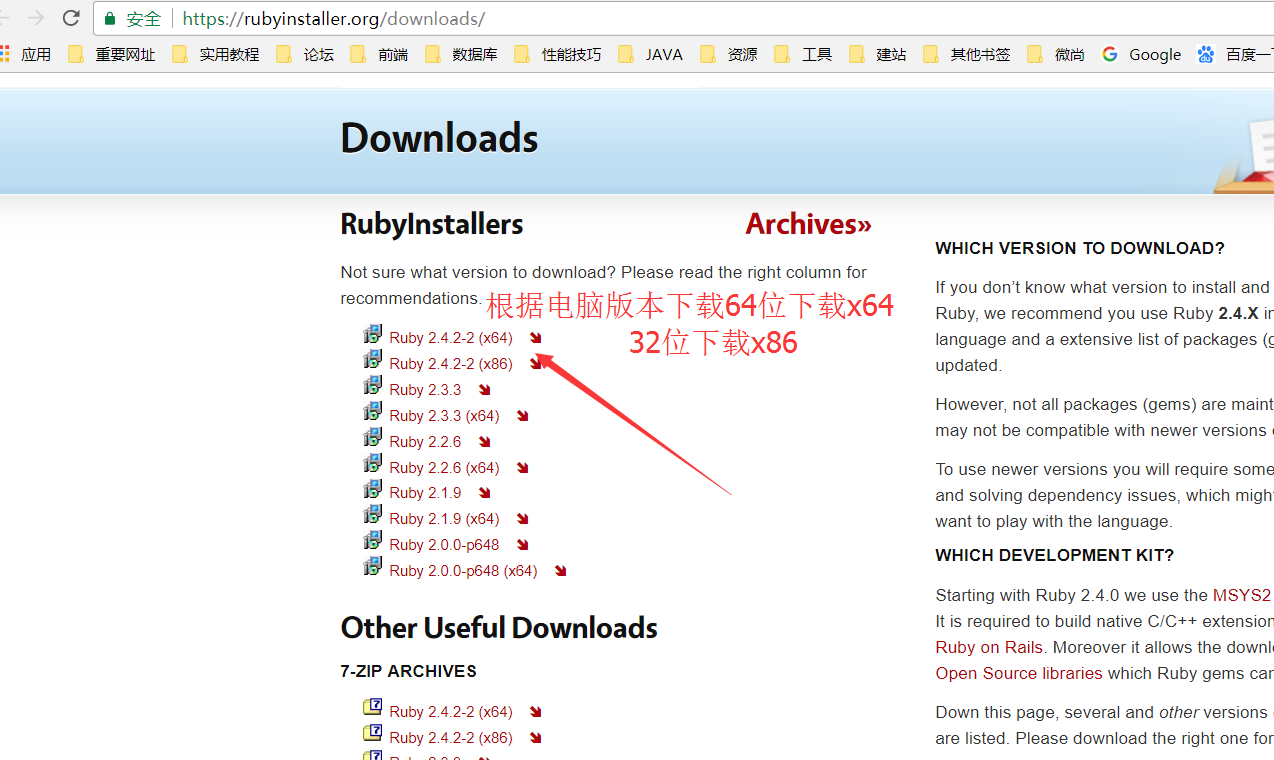Click red download arrow after Ruby 2.2.6
The height and width of the screenshot is (760, 1274).
485,442
